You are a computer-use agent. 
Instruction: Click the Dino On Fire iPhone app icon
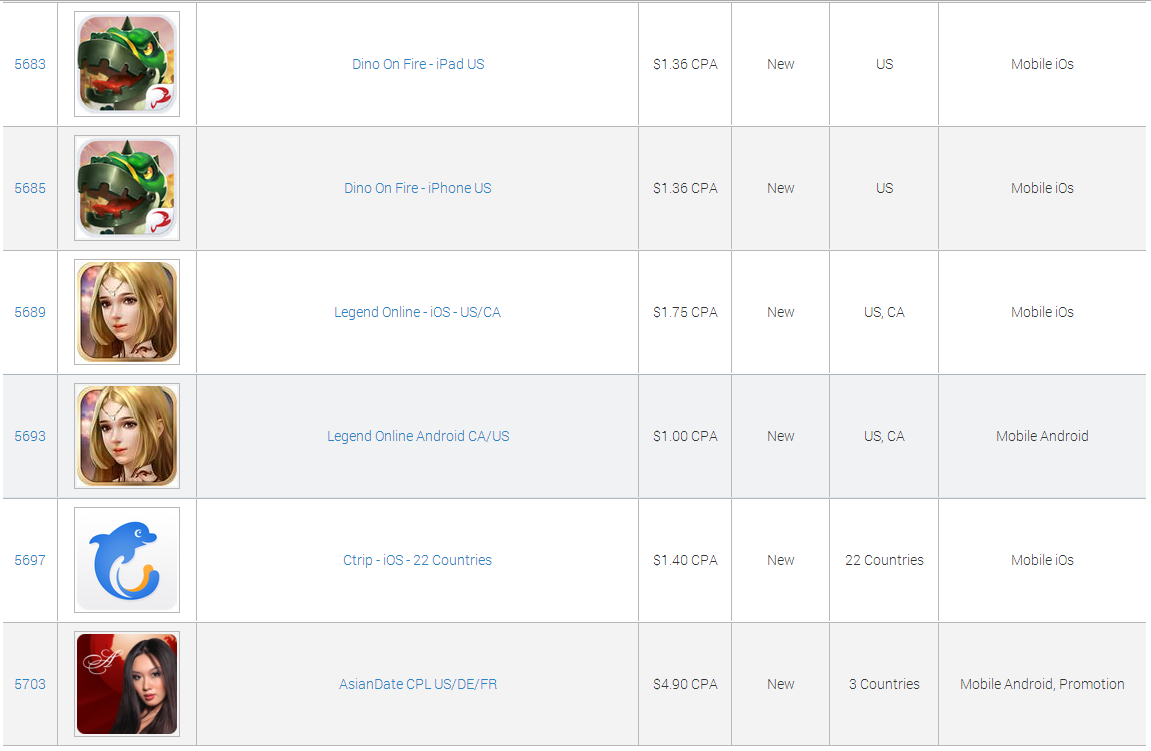[127, 188]
